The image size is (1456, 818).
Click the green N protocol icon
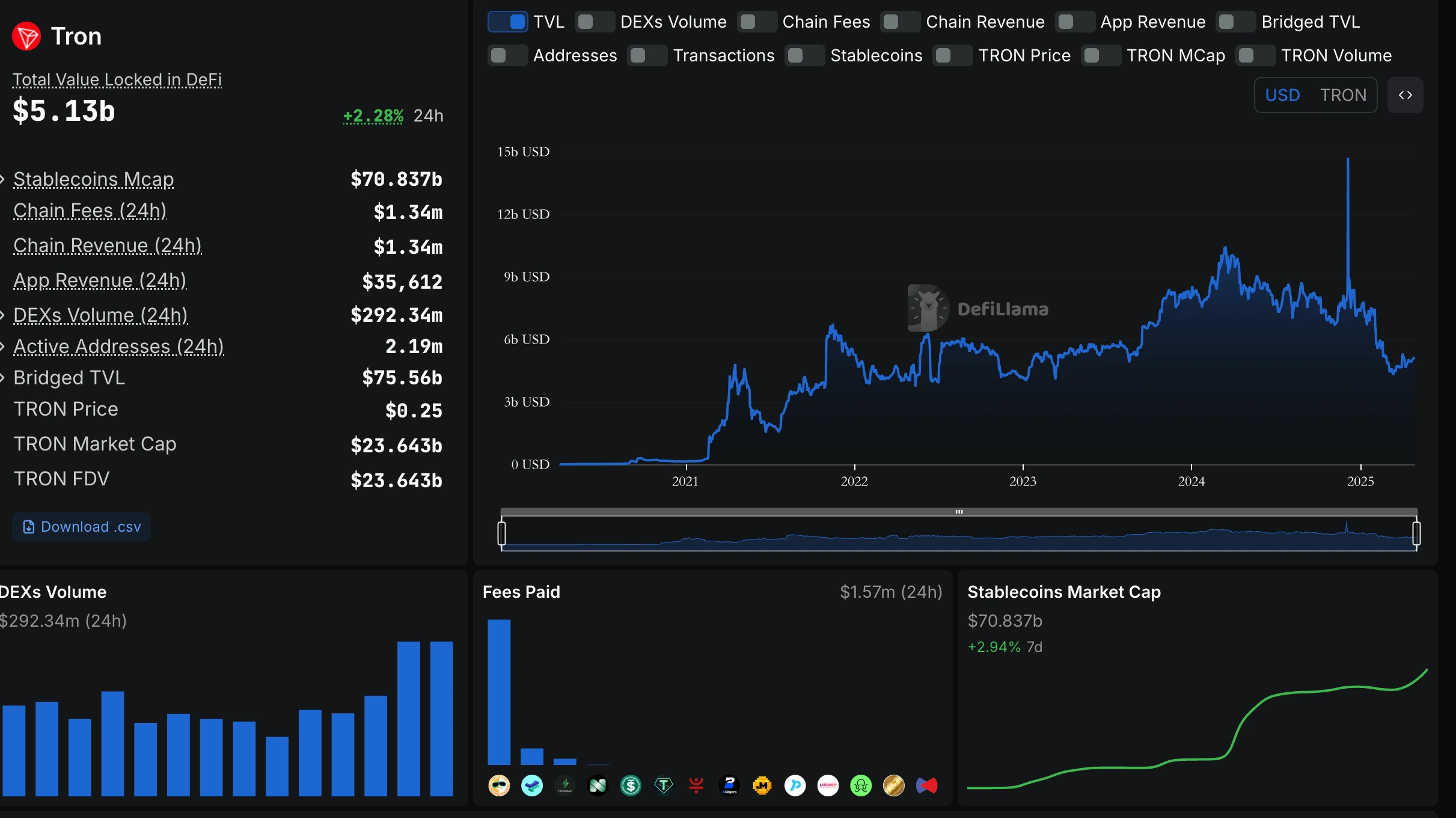pyautogui.click(x=598, y=785)
